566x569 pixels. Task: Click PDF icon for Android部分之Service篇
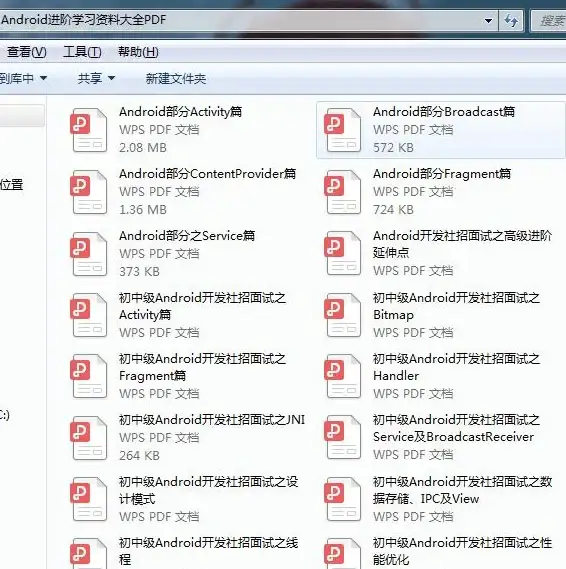pyautogui.click(x=89, y=254)
